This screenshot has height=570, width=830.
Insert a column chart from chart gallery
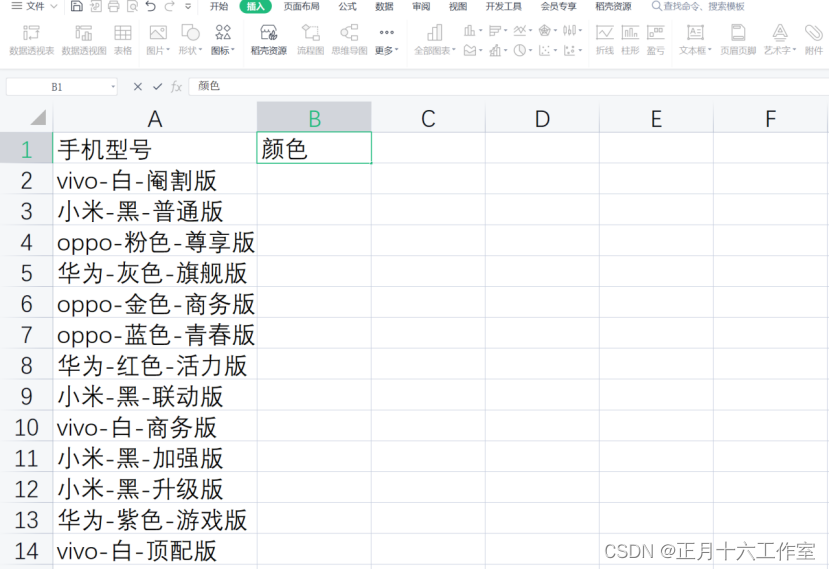[472, 31]
